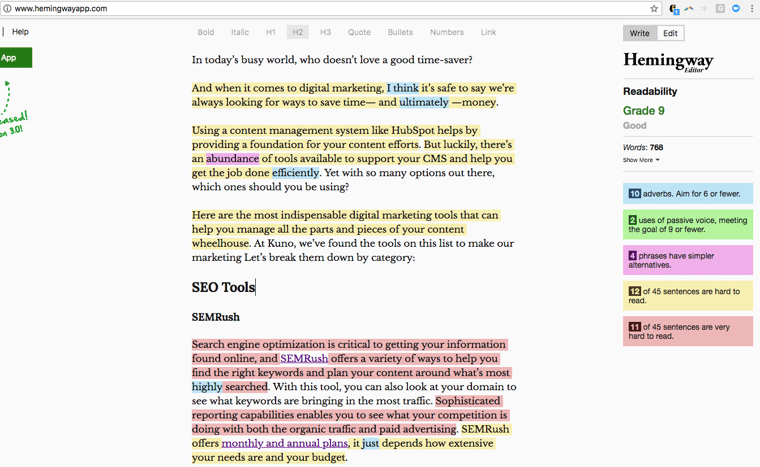Open the Help menu
The height and width of the screenshot is (467, 760).
pyautogui.click(x=20, y=32)
